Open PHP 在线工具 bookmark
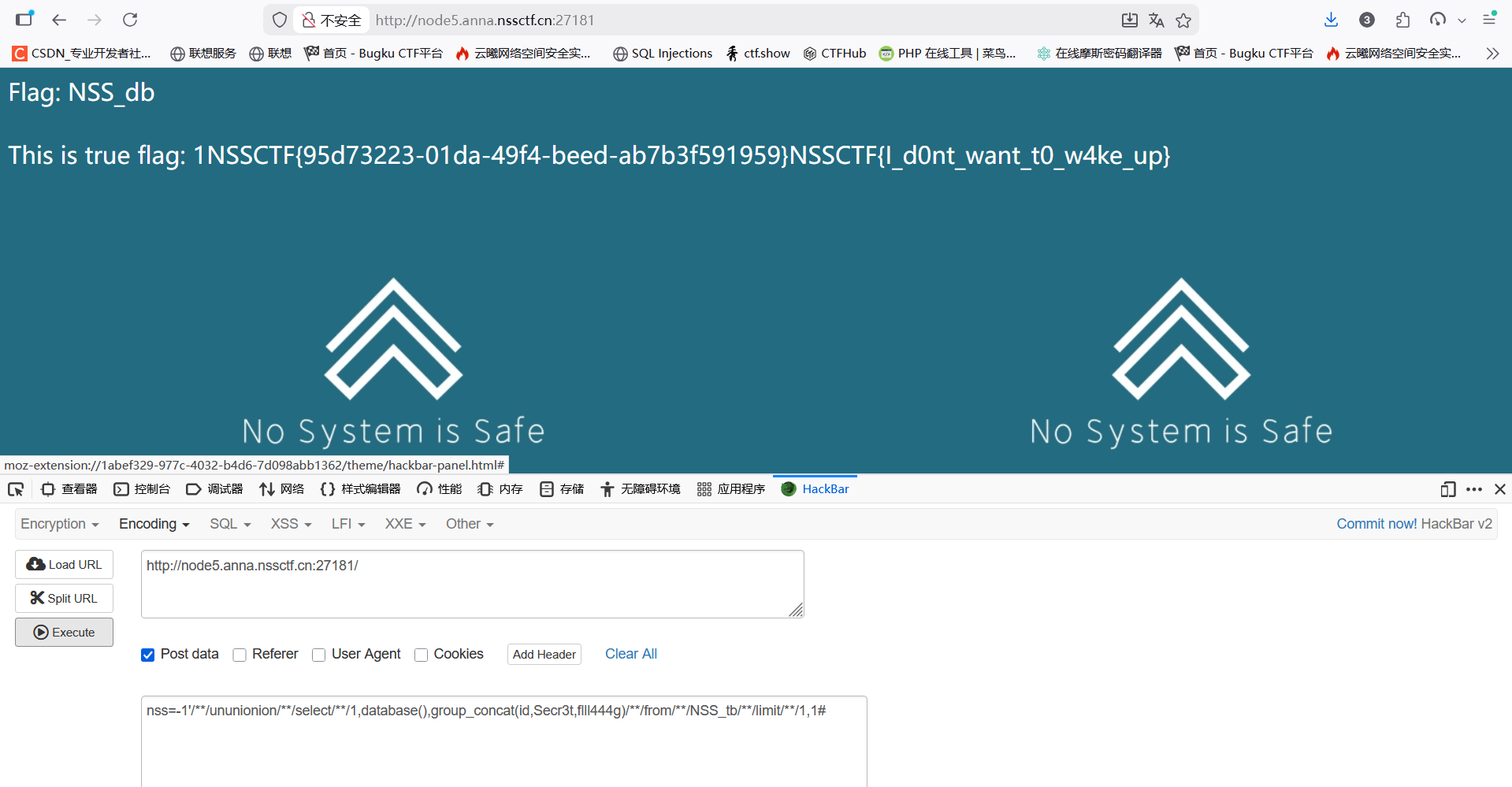The width and height of the screenshot is (1512, 787). click(x=948, y=54)
